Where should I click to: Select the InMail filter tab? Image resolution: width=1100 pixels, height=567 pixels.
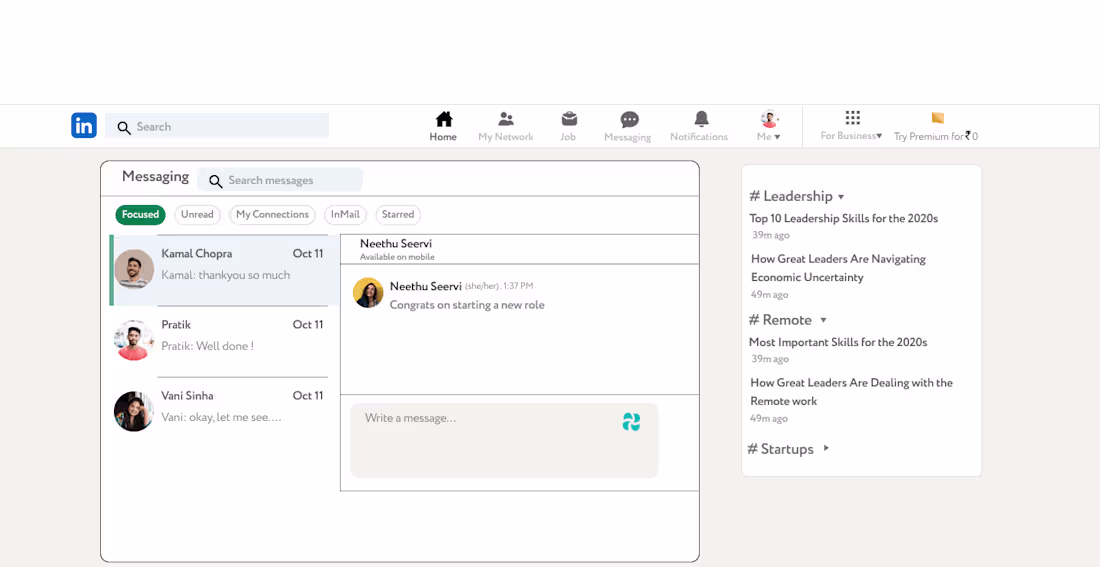pos(345,215)
